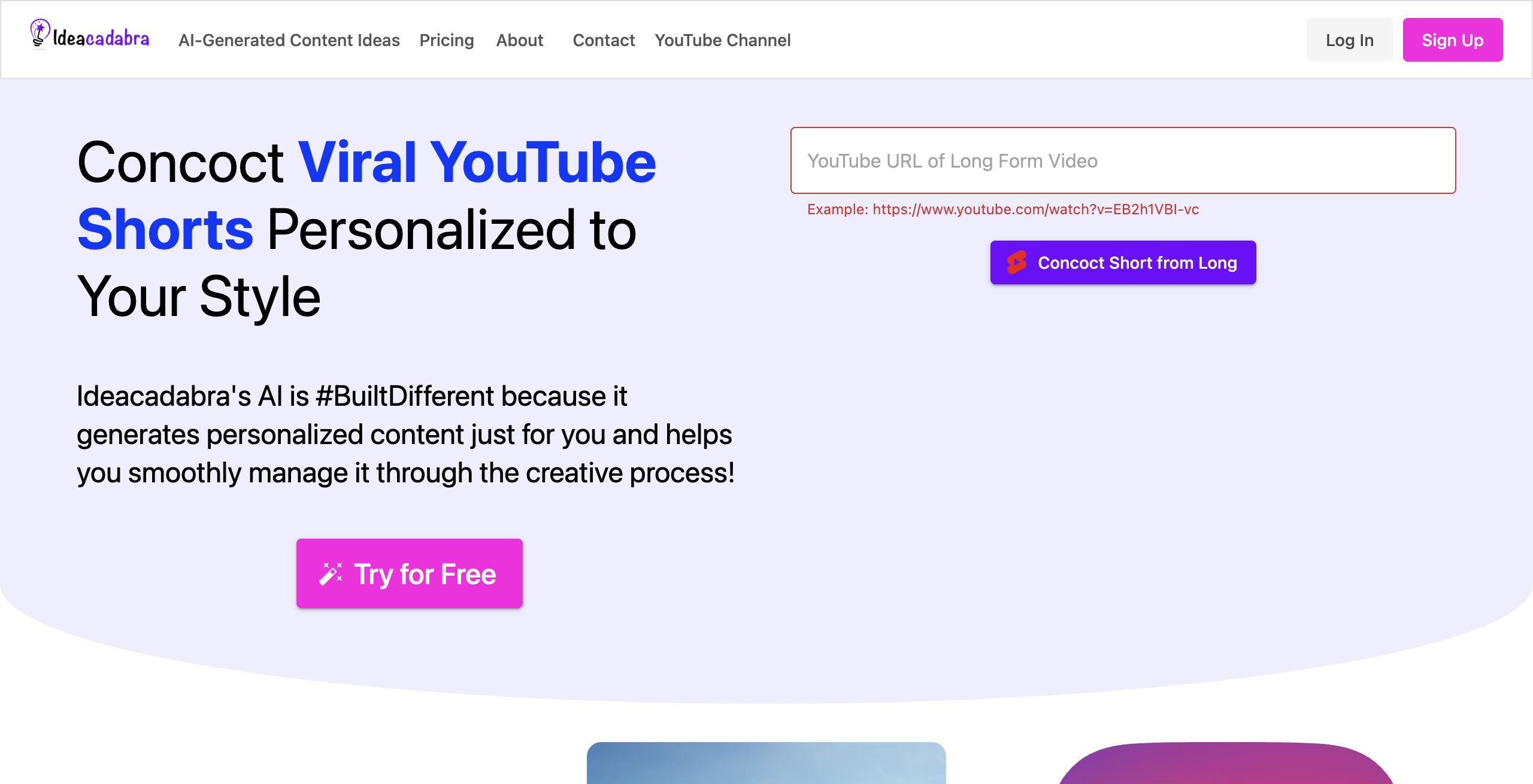
Task: Click the example YouTube URL text
Action: [x=1036, y=209]
